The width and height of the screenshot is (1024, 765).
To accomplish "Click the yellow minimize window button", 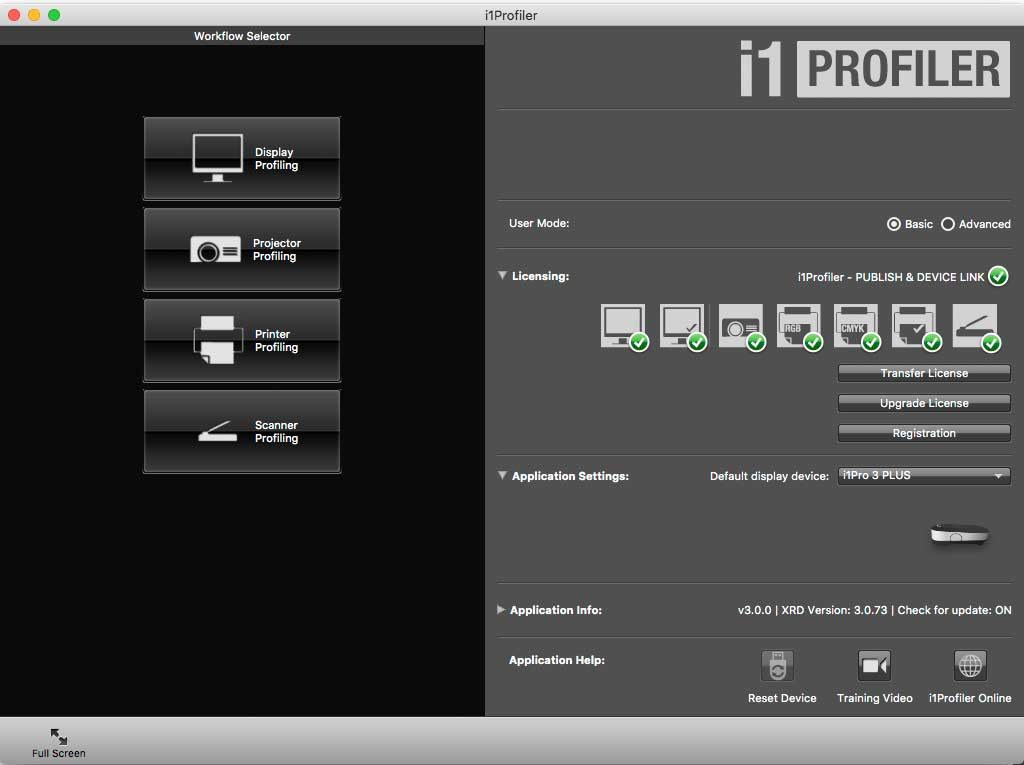I will point(34,14).
